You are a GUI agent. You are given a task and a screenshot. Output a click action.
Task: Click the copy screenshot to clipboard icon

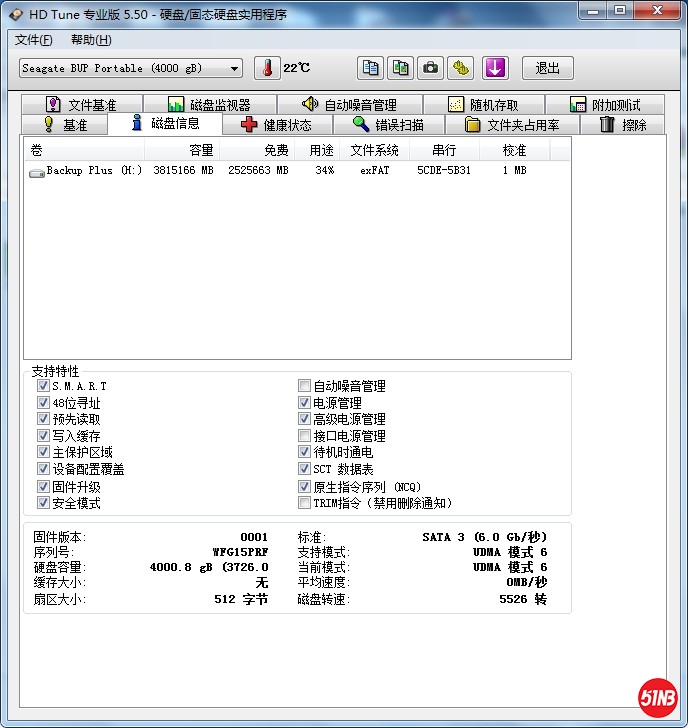point(400,68)
